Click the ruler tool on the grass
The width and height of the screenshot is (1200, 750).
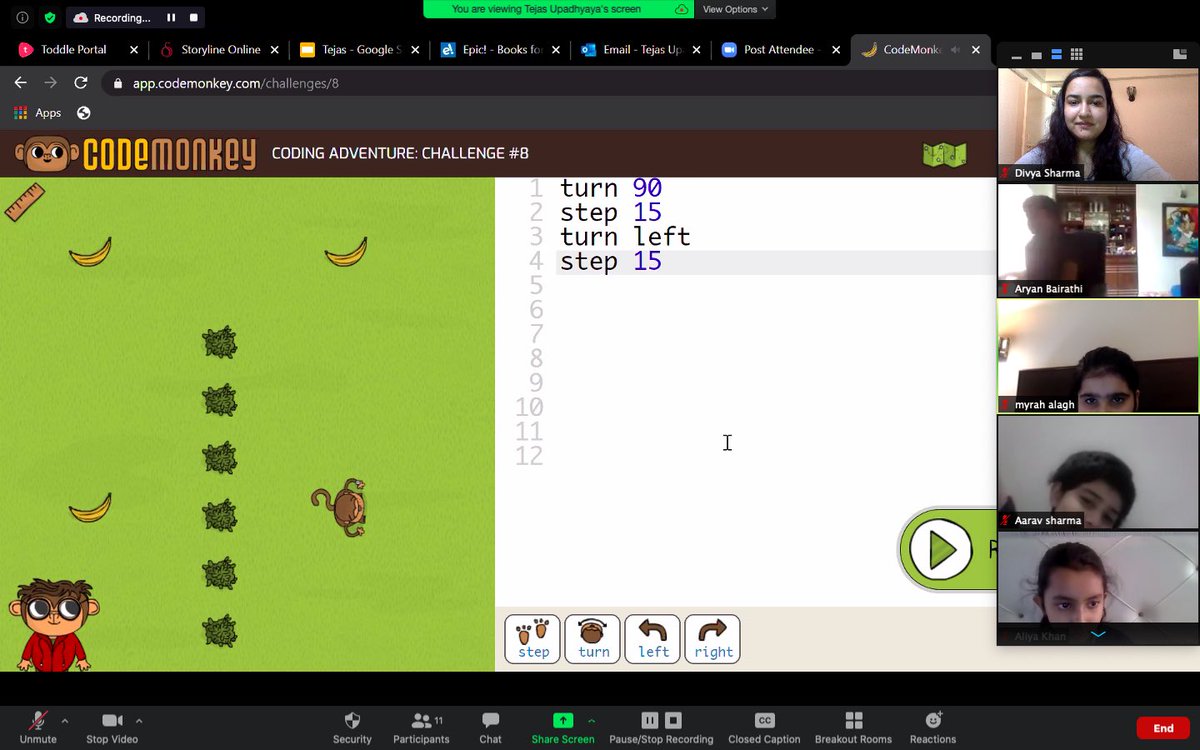click(x=24, y=201)
